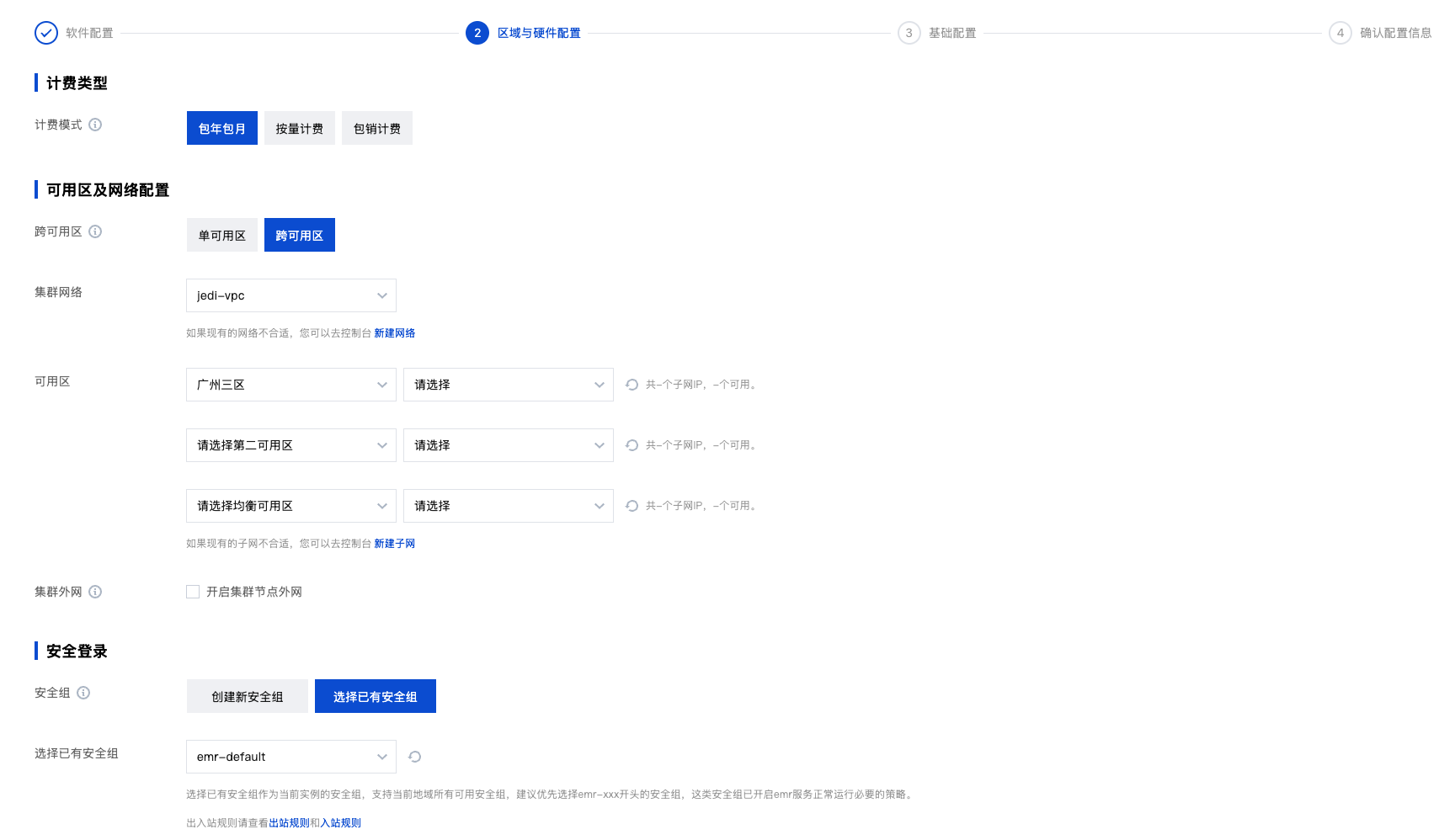The width and height of the screenshot is (1439, 840).
Task: Select 包销计费 billing mode
Action: (x=377, y=128)
